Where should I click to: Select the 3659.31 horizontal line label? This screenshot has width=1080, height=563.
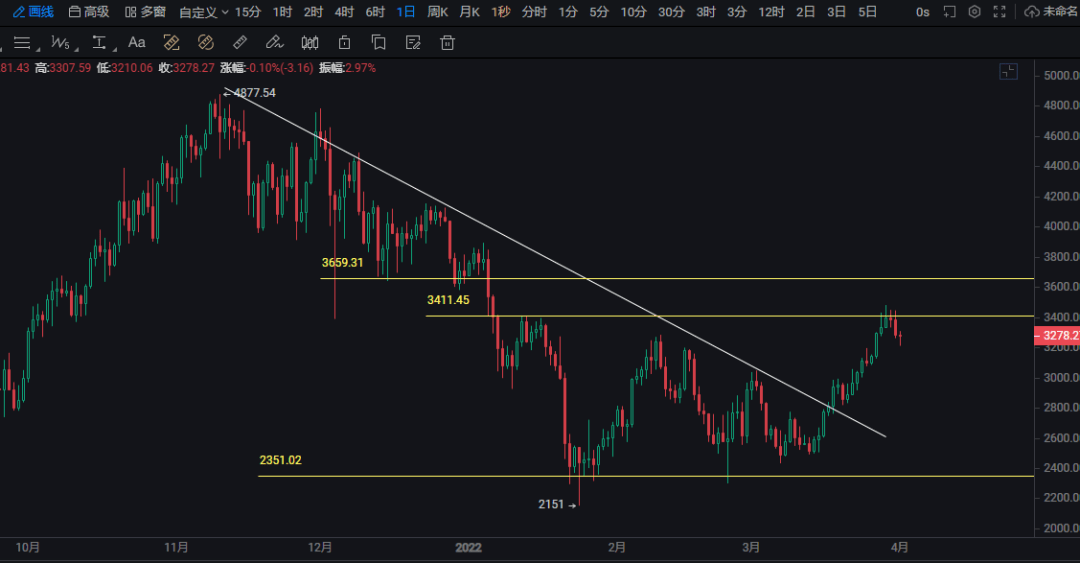342,263
